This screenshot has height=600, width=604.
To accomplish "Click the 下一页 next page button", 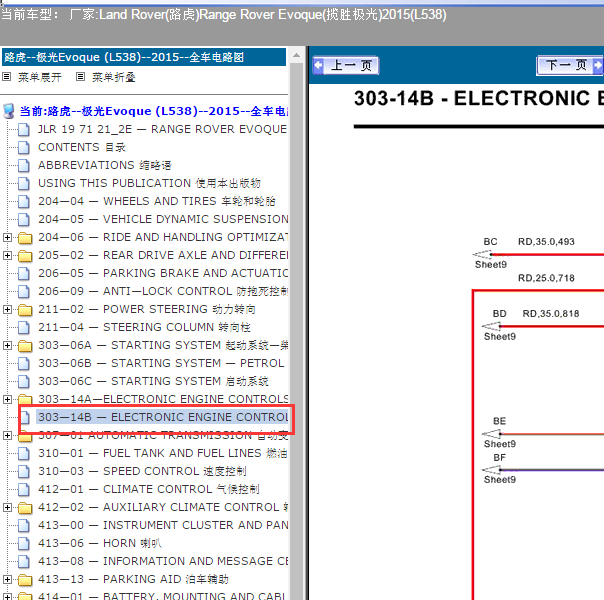I will (x=569, y=65).
